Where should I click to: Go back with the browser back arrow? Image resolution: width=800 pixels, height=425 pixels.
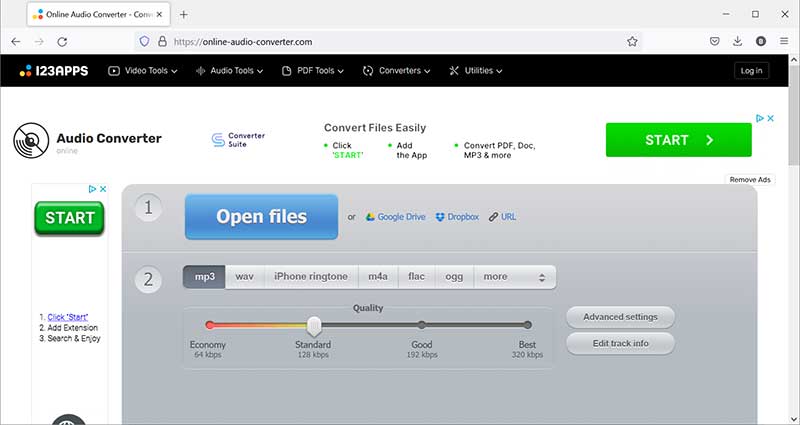tap(16, 42)
